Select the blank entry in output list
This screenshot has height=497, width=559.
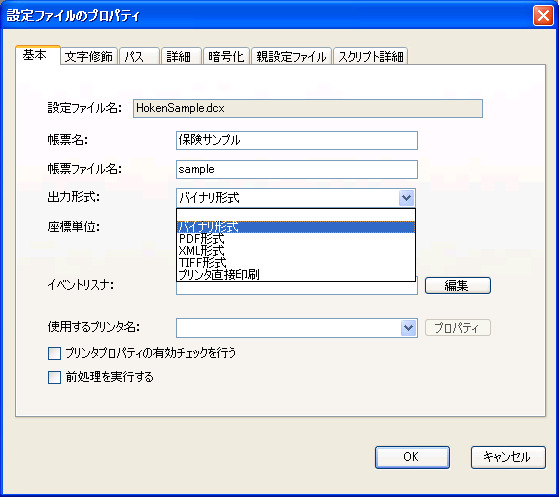(x=296, y=215)
